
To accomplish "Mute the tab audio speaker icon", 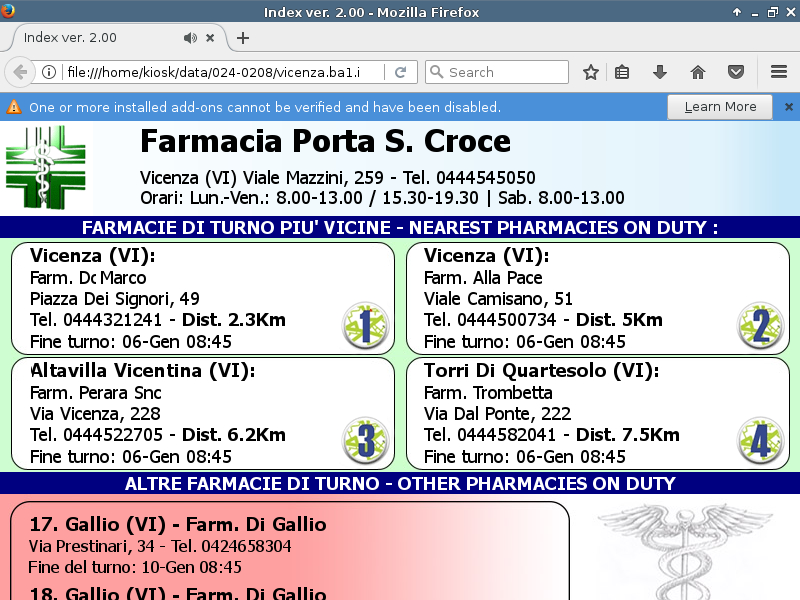I will tap(190, 38).
